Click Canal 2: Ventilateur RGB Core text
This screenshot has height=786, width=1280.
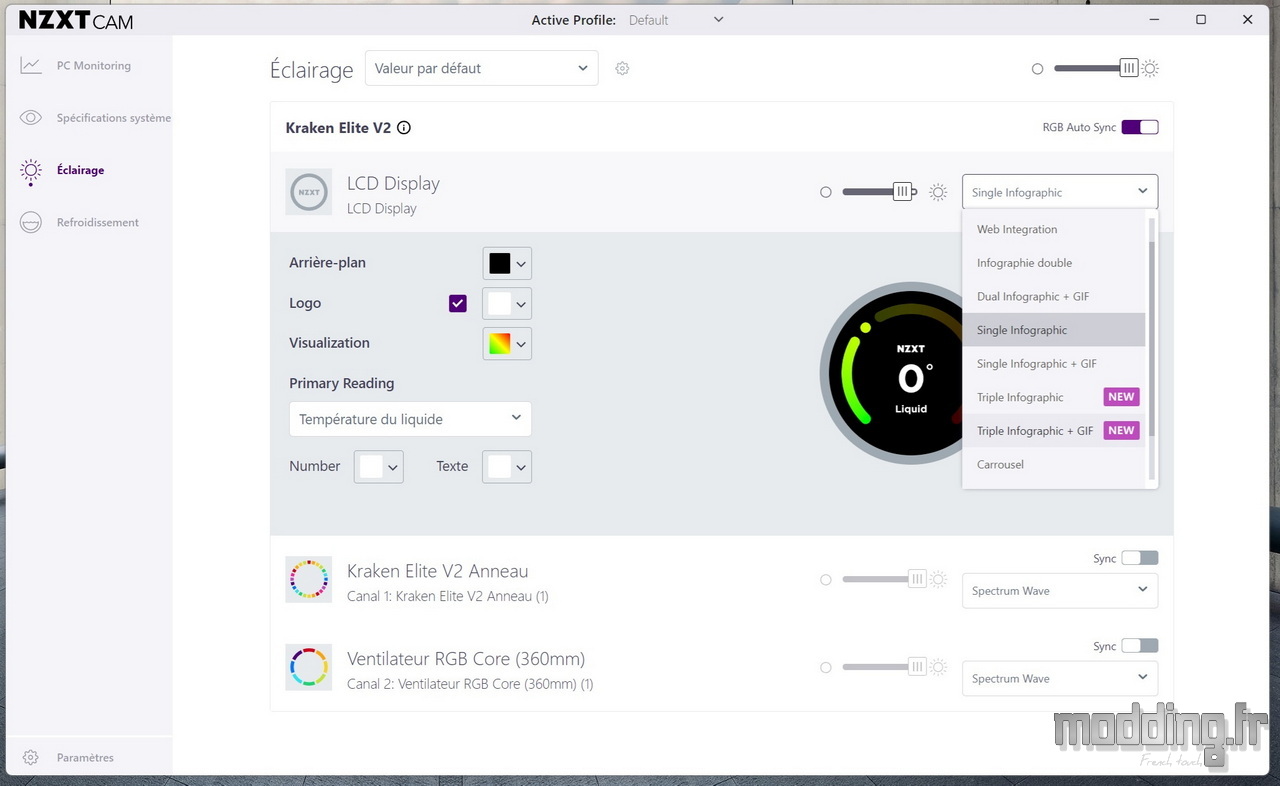tap(470, 684)
